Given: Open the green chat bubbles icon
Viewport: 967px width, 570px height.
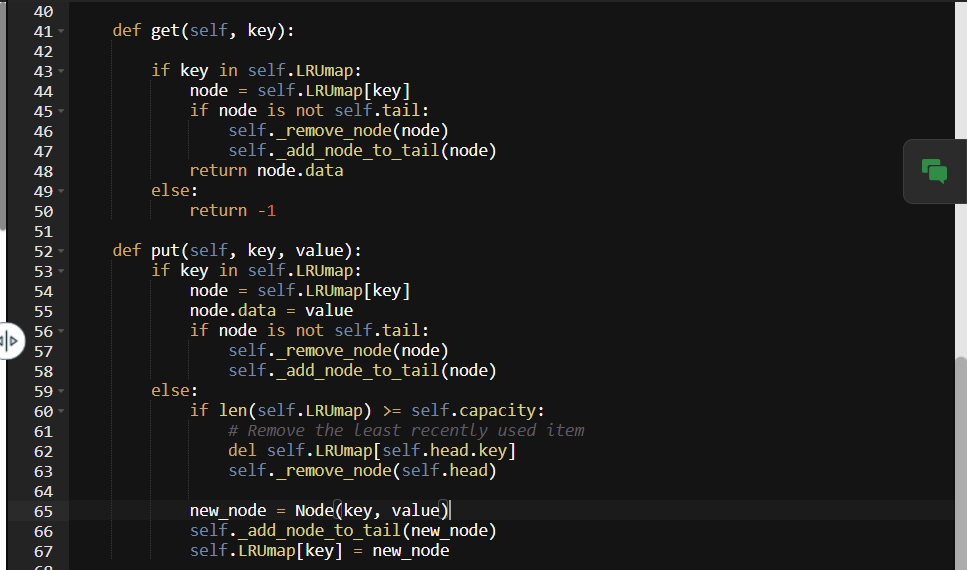Looking at the screenshot, I should [934, 171].
